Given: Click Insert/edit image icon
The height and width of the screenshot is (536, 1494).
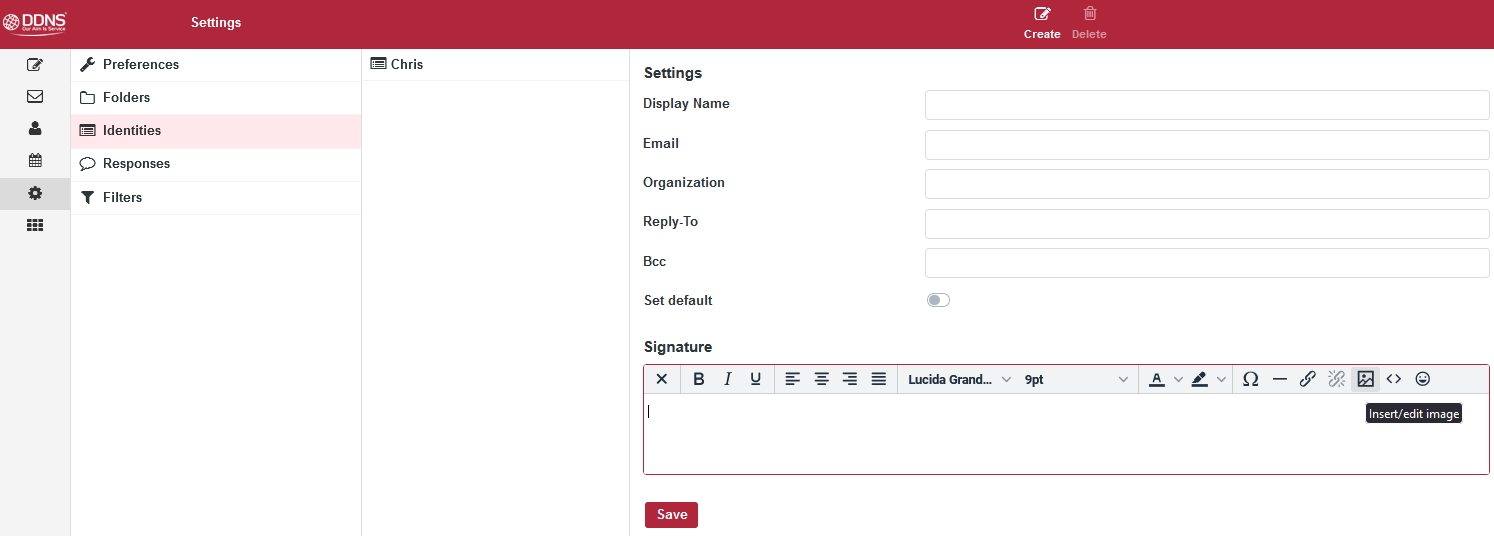Looking at the screenshot, I should (x=1365, y=379).
